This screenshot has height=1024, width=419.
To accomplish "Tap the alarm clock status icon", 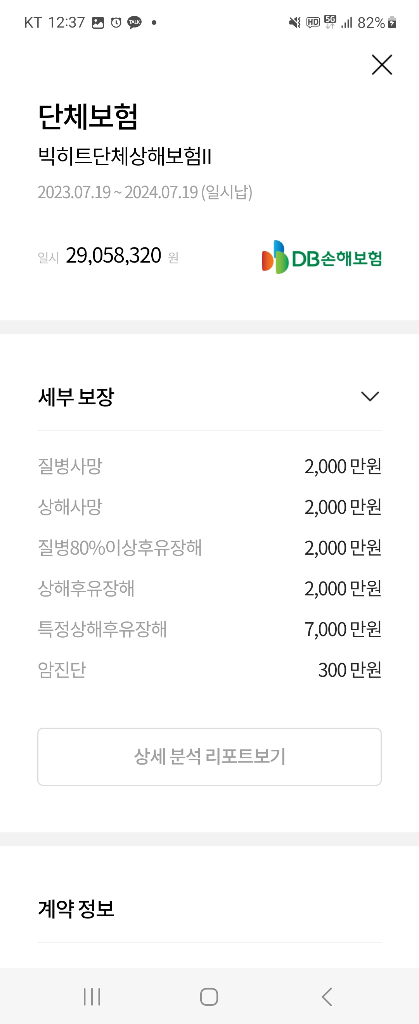I will tap(116, 22).
